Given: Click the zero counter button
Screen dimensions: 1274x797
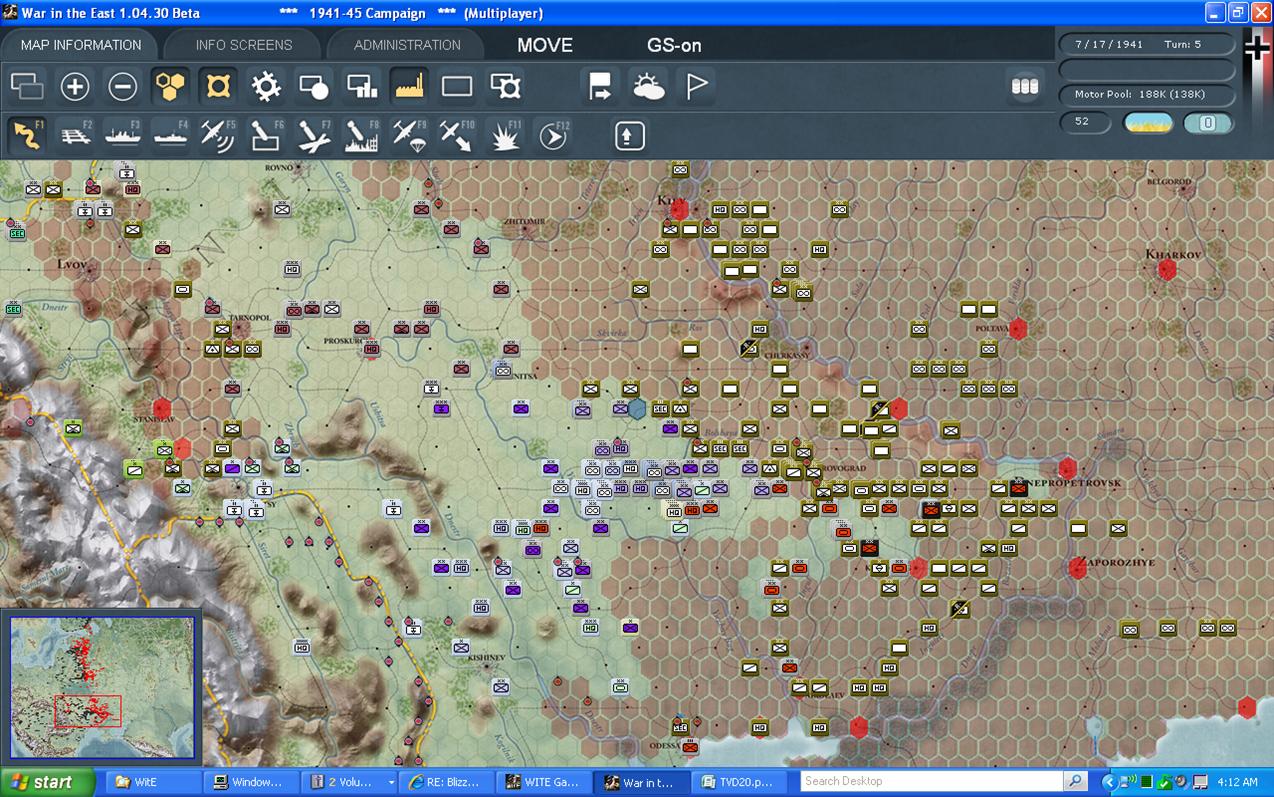Looking at the screenshot, I should click(x=1208, y=123).
